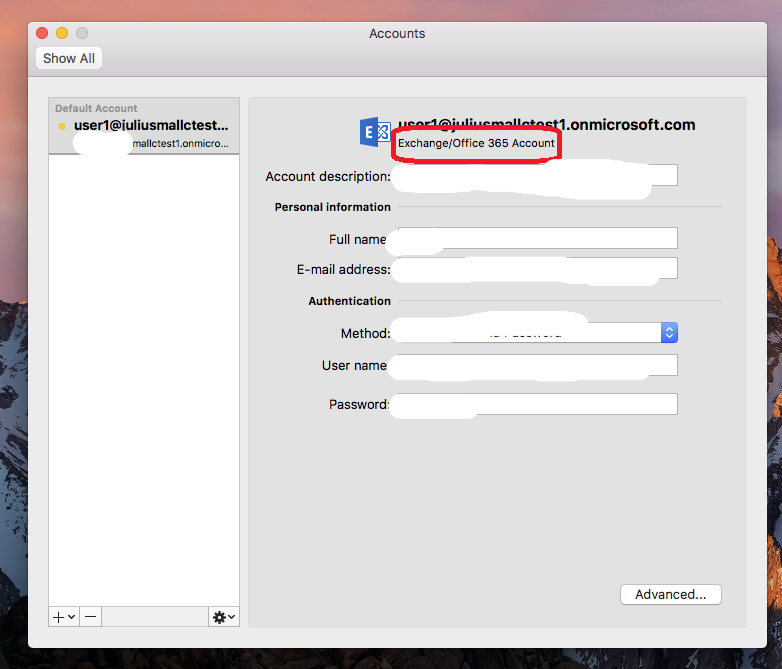Click the Password field
Image resolution: width=782 pixels, height=669 pixels.
[x=538, y=404]
